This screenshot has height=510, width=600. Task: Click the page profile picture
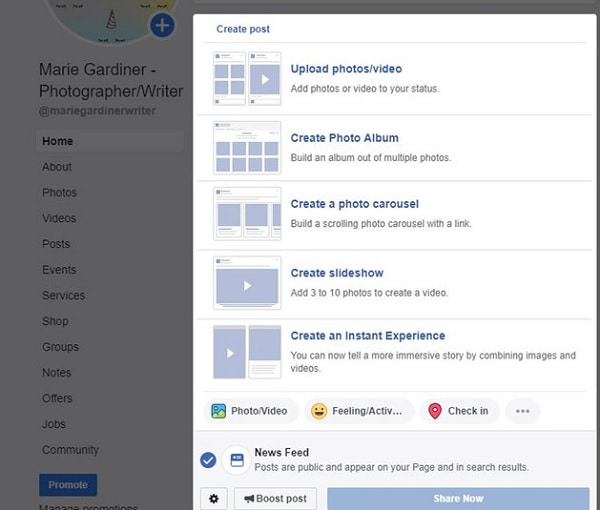click(111, 17)
